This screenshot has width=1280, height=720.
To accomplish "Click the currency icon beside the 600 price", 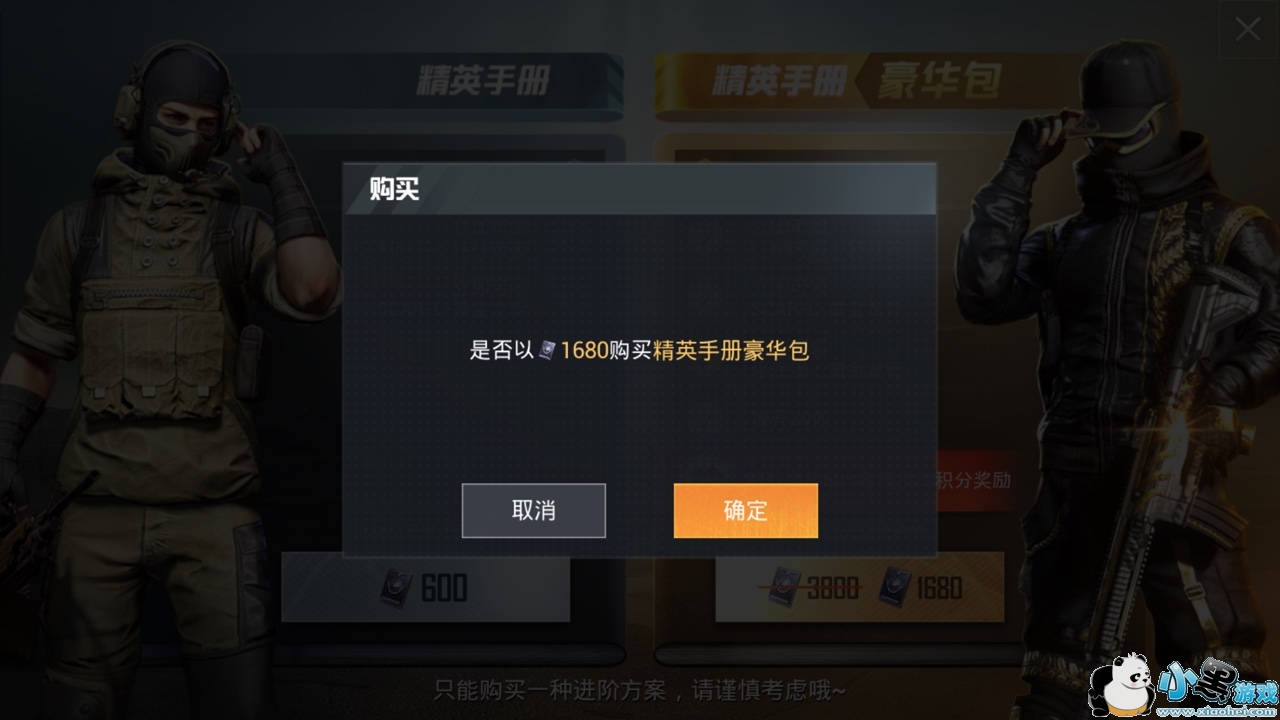I will click(x=397, y=588).
